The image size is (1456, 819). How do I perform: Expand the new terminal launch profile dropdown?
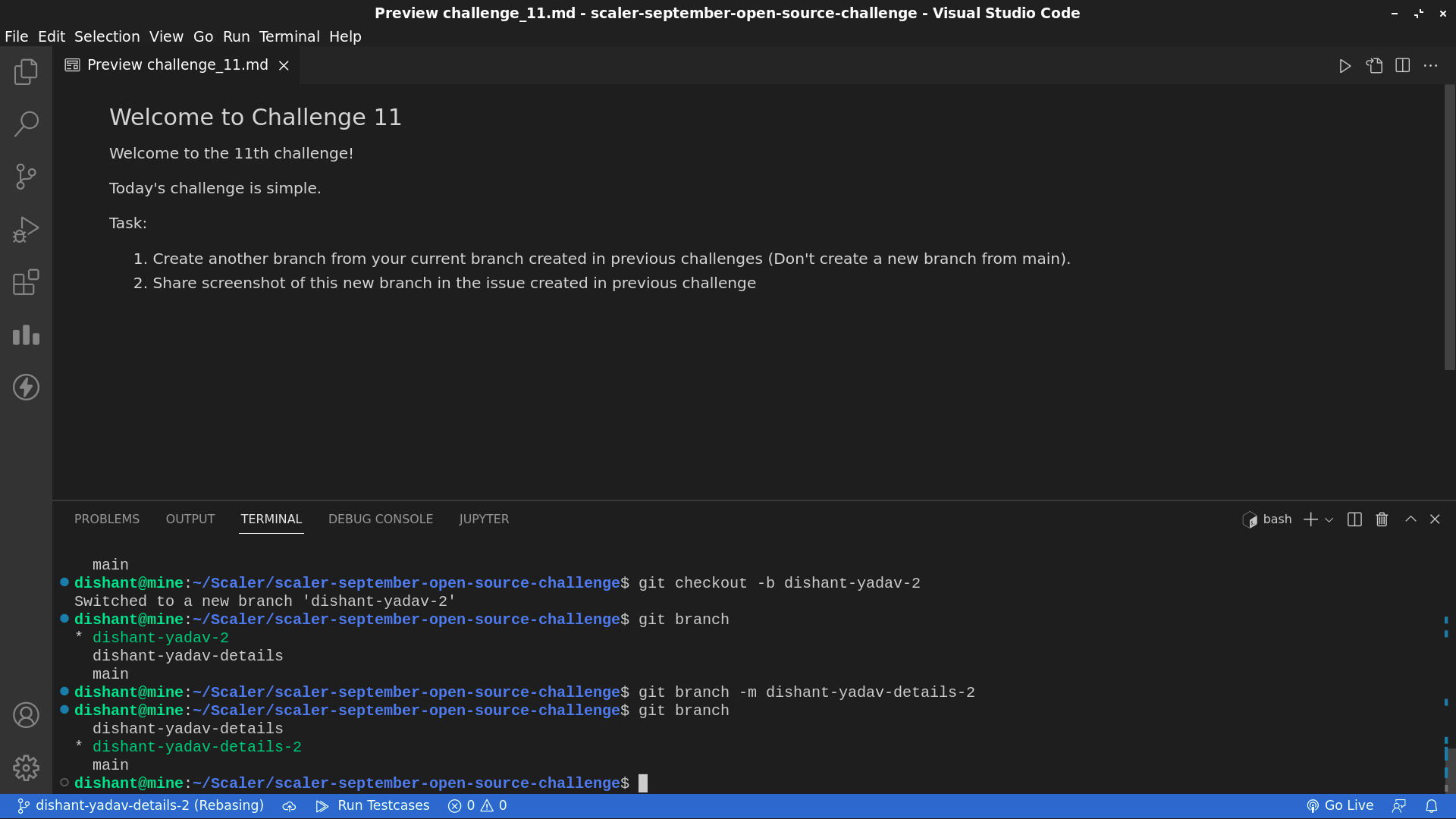(1329, 520)
